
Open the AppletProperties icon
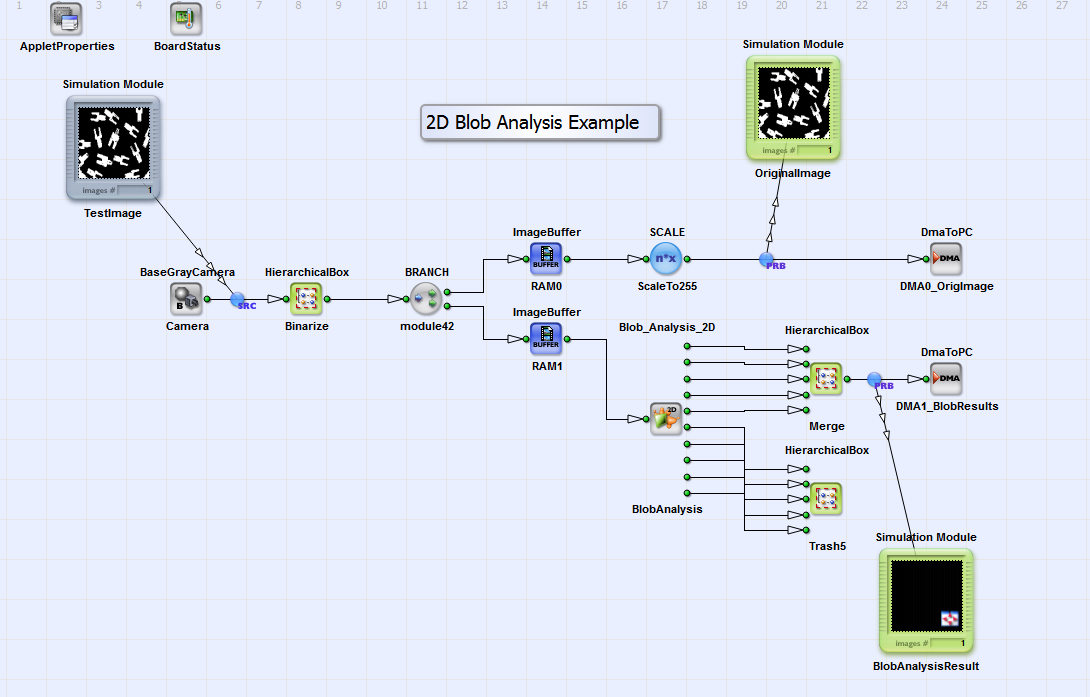point(67,18)
